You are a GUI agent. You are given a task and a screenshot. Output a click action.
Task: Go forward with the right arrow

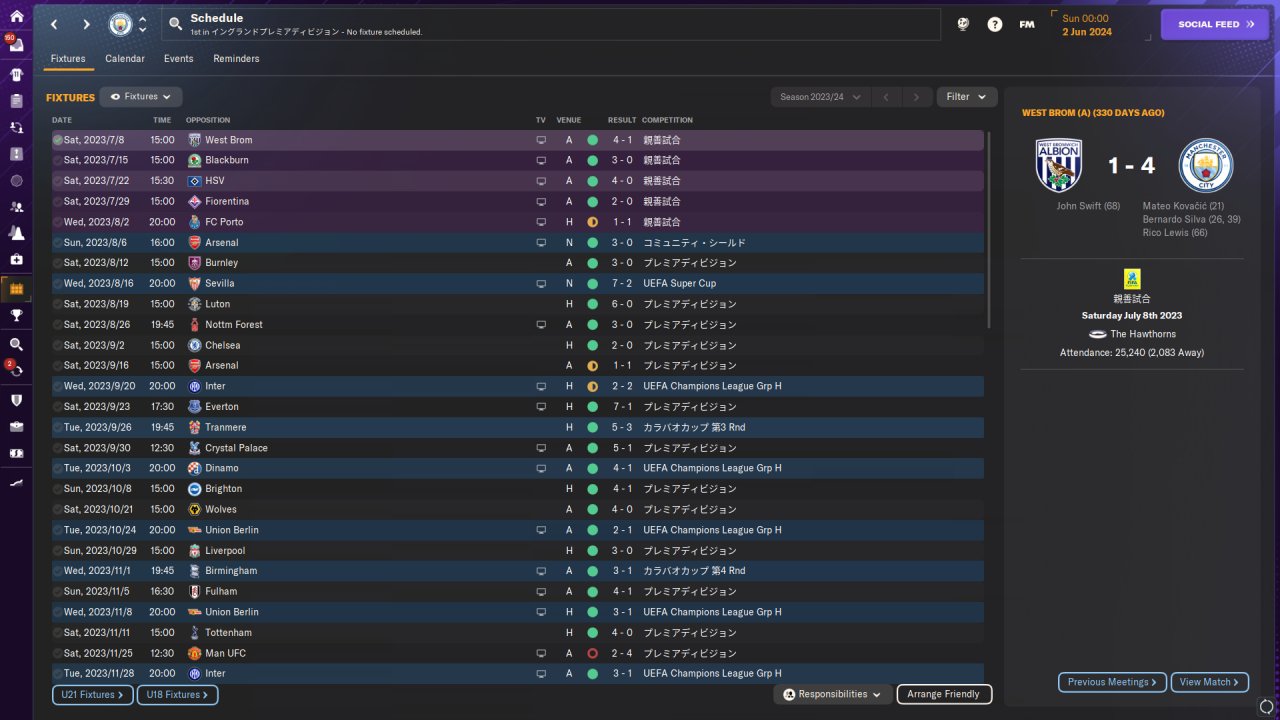[x=86, y=24]
